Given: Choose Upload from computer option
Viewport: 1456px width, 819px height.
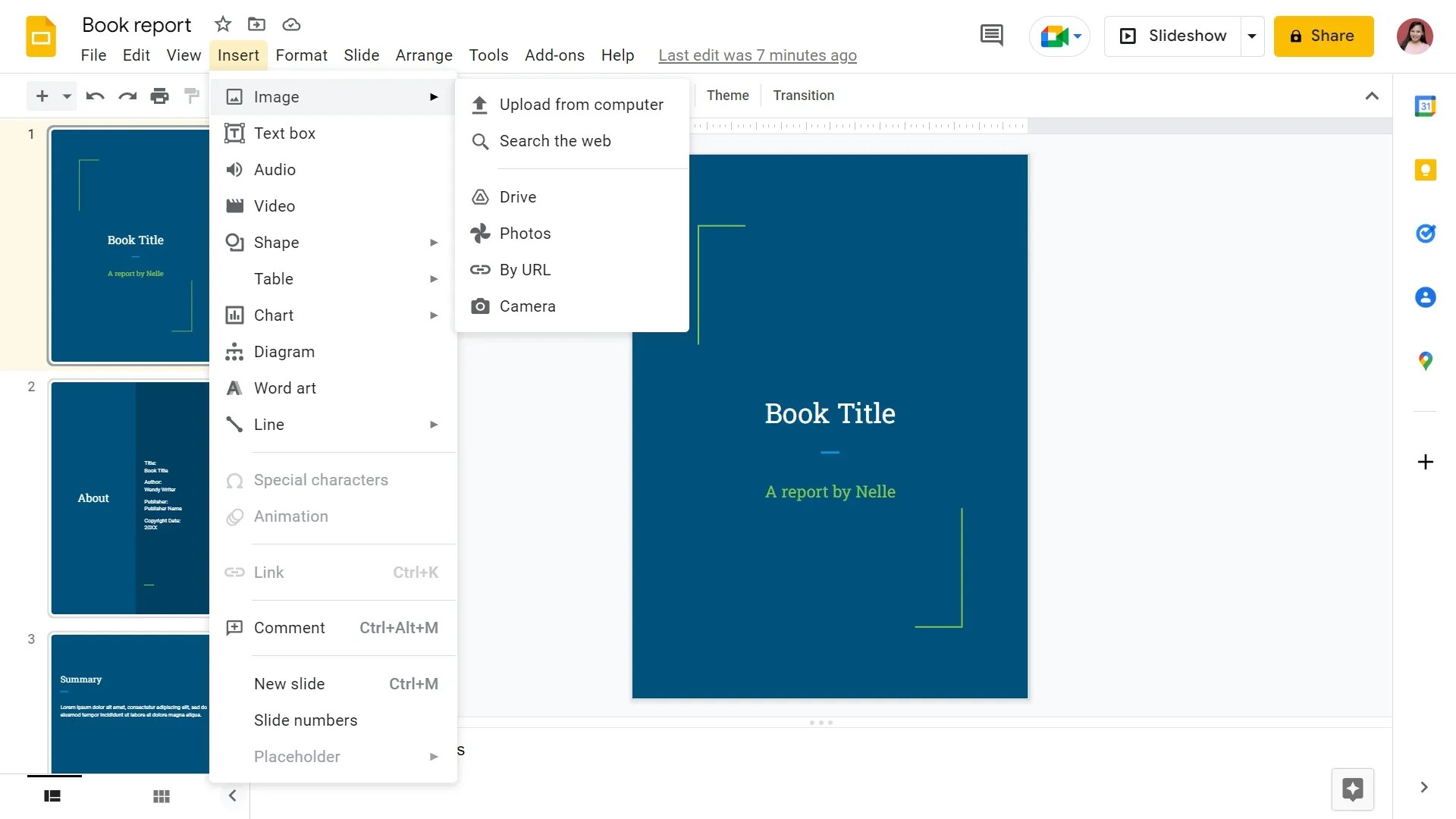Looking at the screenshot, I should tap(580, 105).
